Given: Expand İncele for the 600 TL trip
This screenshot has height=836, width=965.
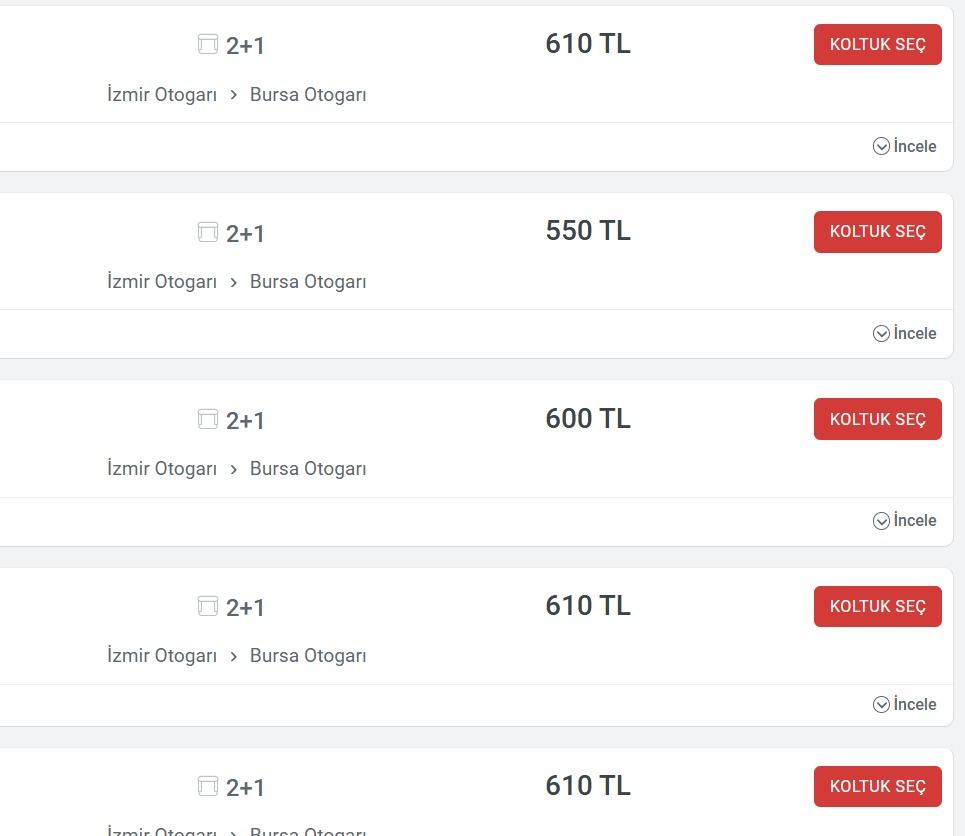Looking at the screenshot, I should pos(905,520).
